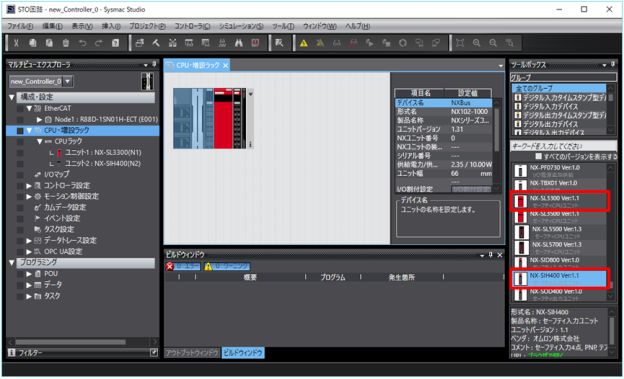Select ユニット2 NX-SIH400(N2) in tree

click(103, 164)
